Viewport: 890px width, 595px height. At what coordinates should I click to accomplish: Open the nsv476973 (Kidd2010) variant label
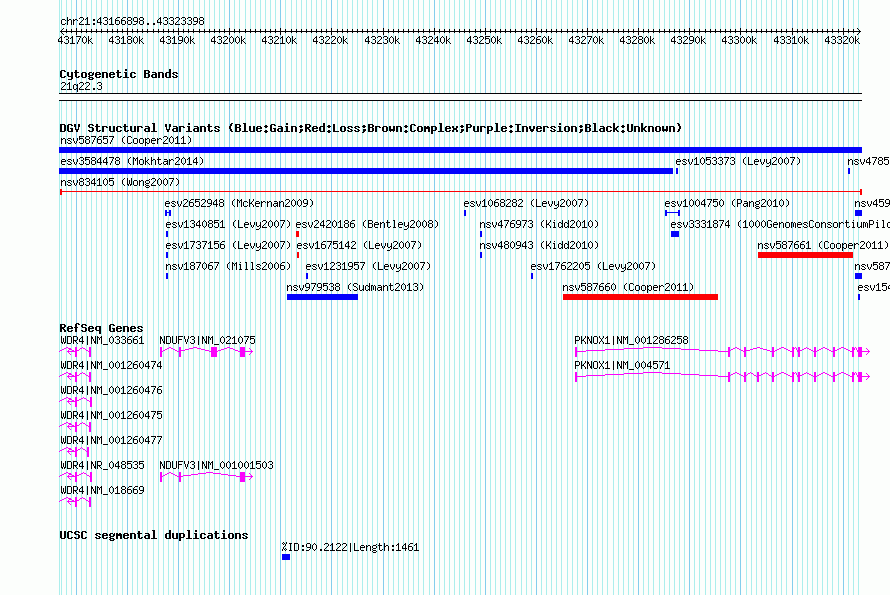pyautogui.click(x=539, y=224)
